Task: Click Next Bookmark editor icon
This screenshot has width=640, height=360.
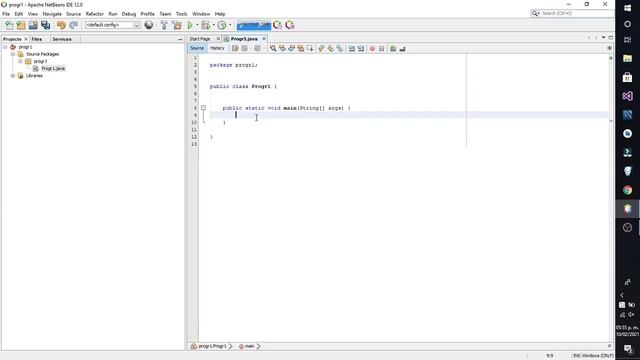Action: (331, 49)
